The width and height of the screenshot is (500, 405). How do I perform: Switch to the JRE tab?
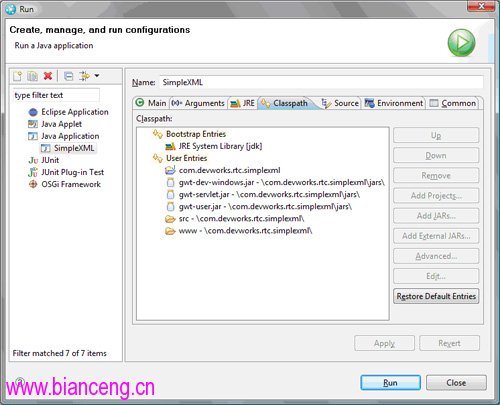tap(243, 103)
